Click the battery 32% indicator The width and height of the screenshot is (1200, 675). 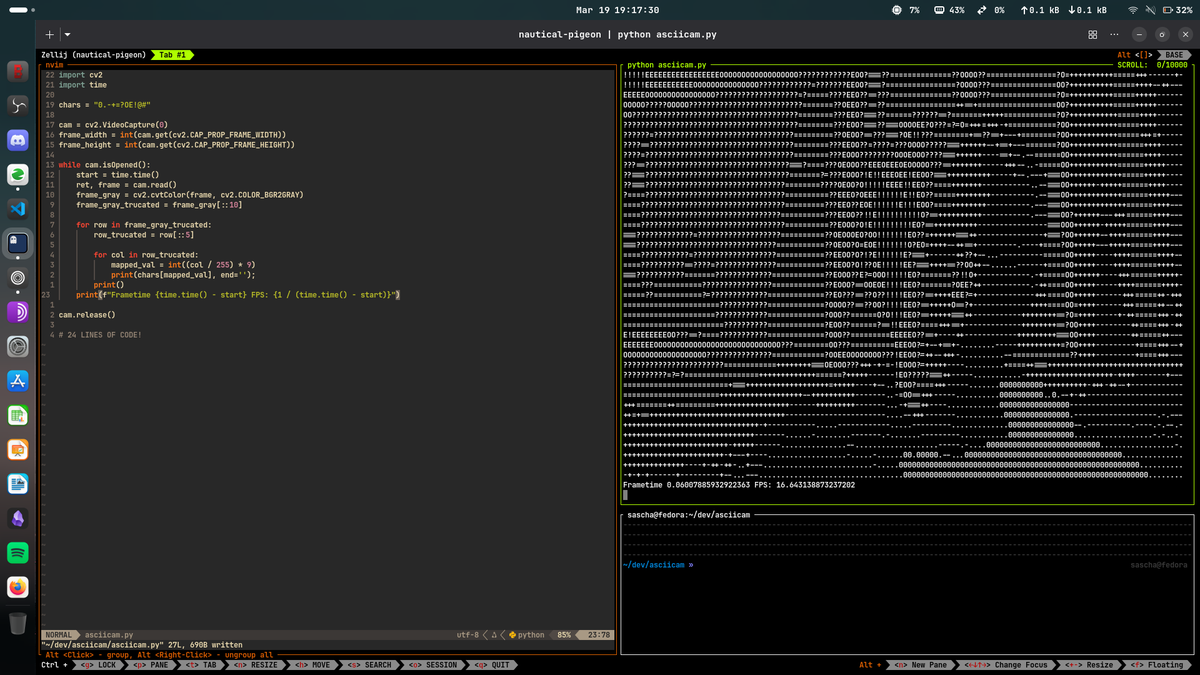[x=1176, y=9]
